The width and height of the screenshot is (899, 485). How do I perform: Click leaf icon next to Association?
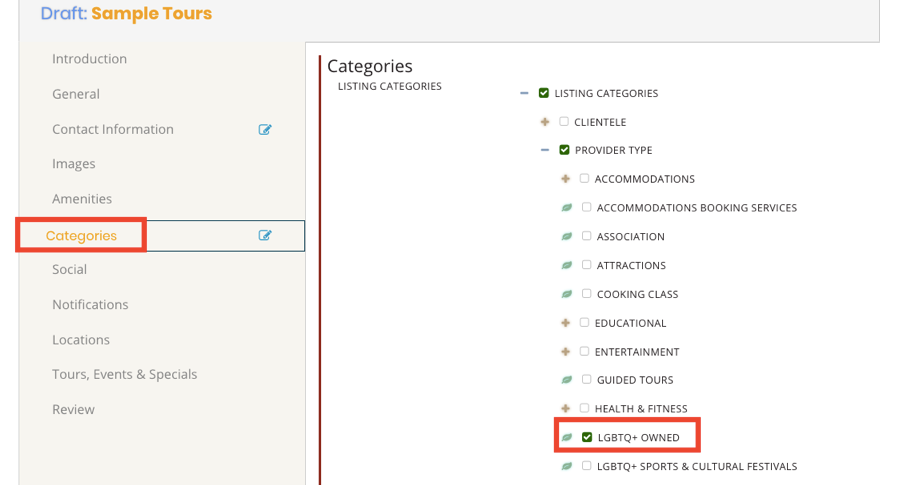pos(566,236)
